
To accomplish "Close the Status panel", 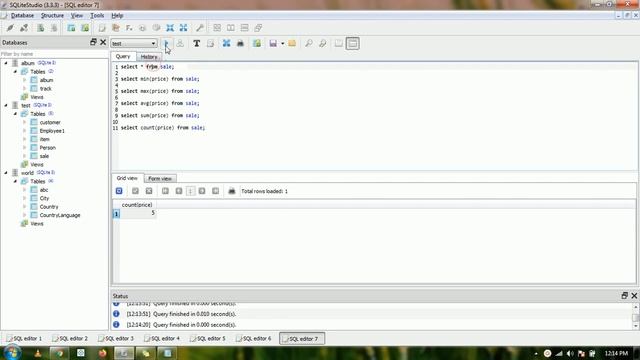I will pyautogui.click(x=634, y=296).
